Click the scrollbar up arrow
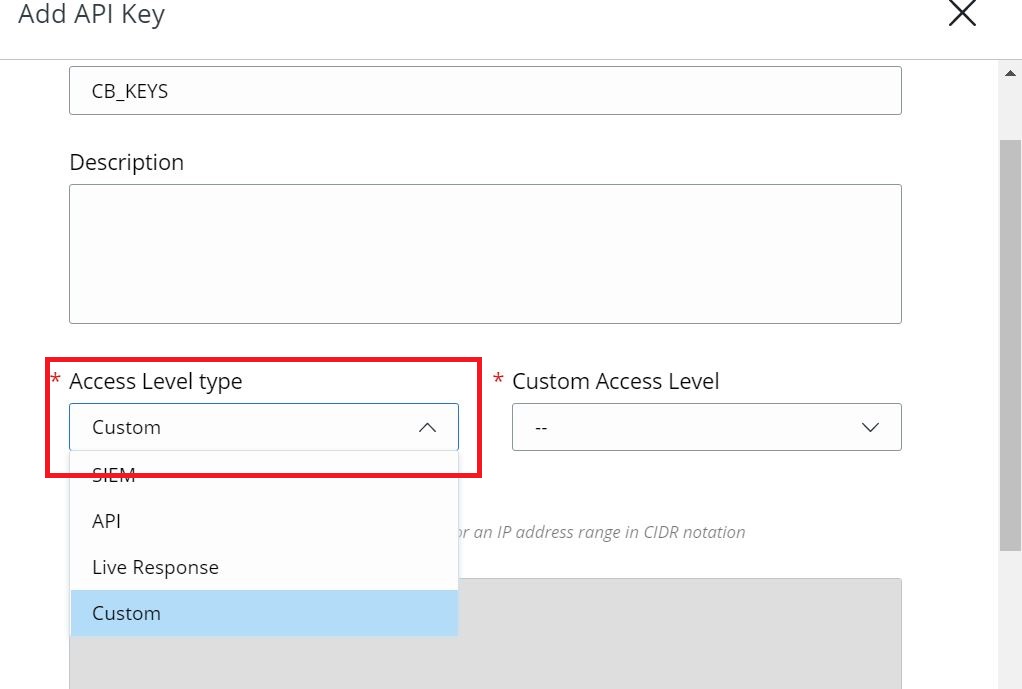This screenshot has width=1022, height=689. (x=1010, y=73)
